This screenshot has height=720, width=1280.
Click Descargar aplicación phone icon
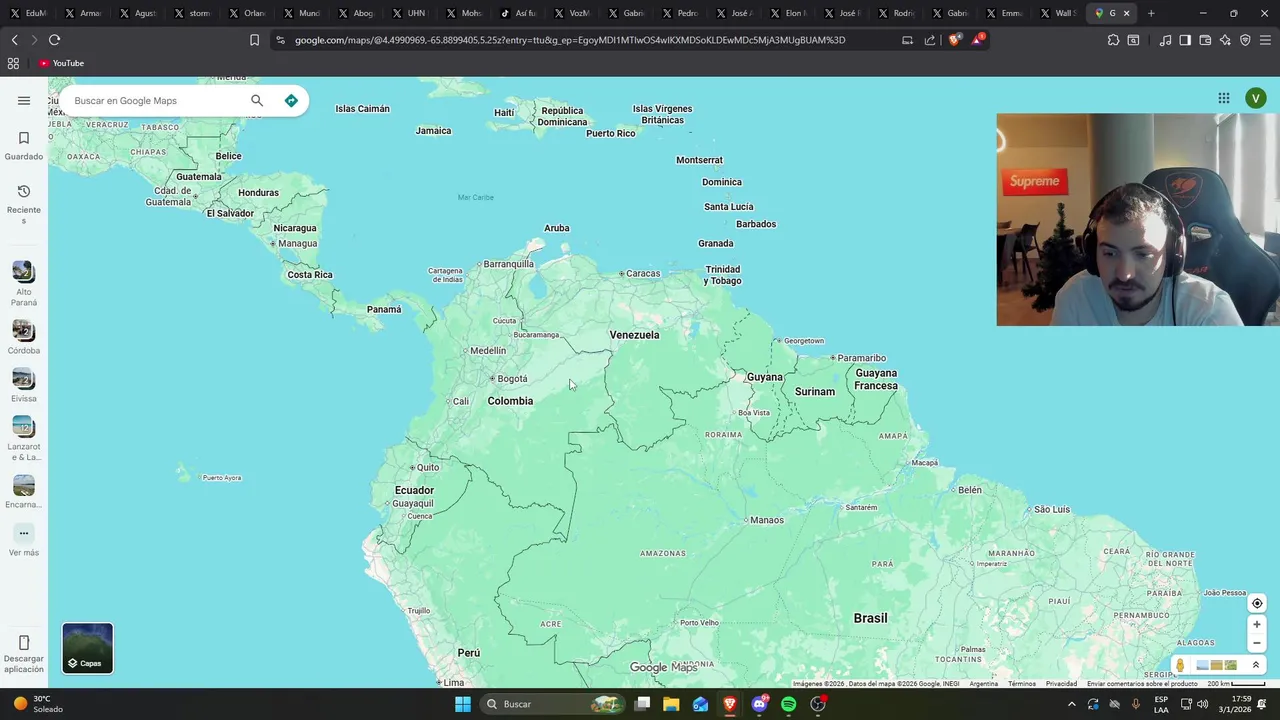coord(24,643)
